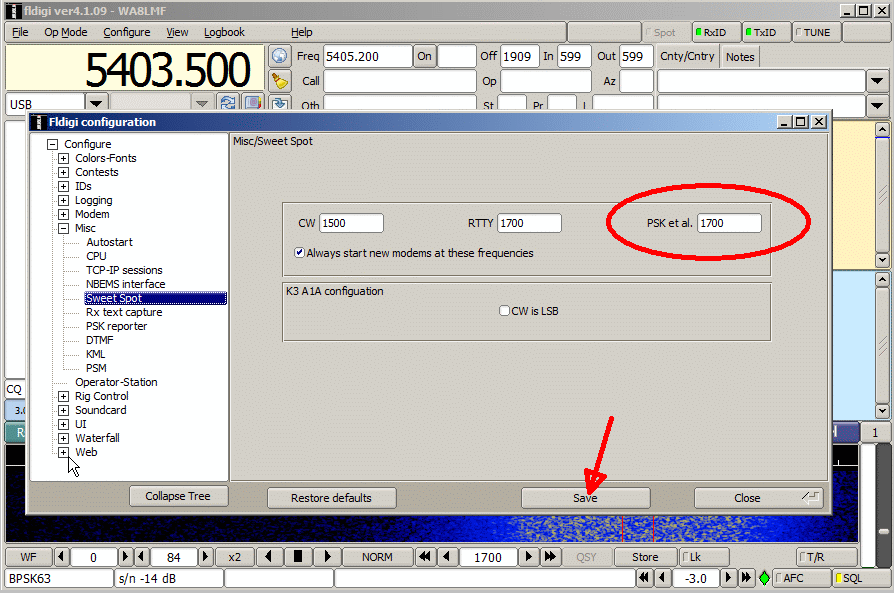Click double-left arrows beside -3.0
This screenshot has width=894, height=593.
point(644,578)
